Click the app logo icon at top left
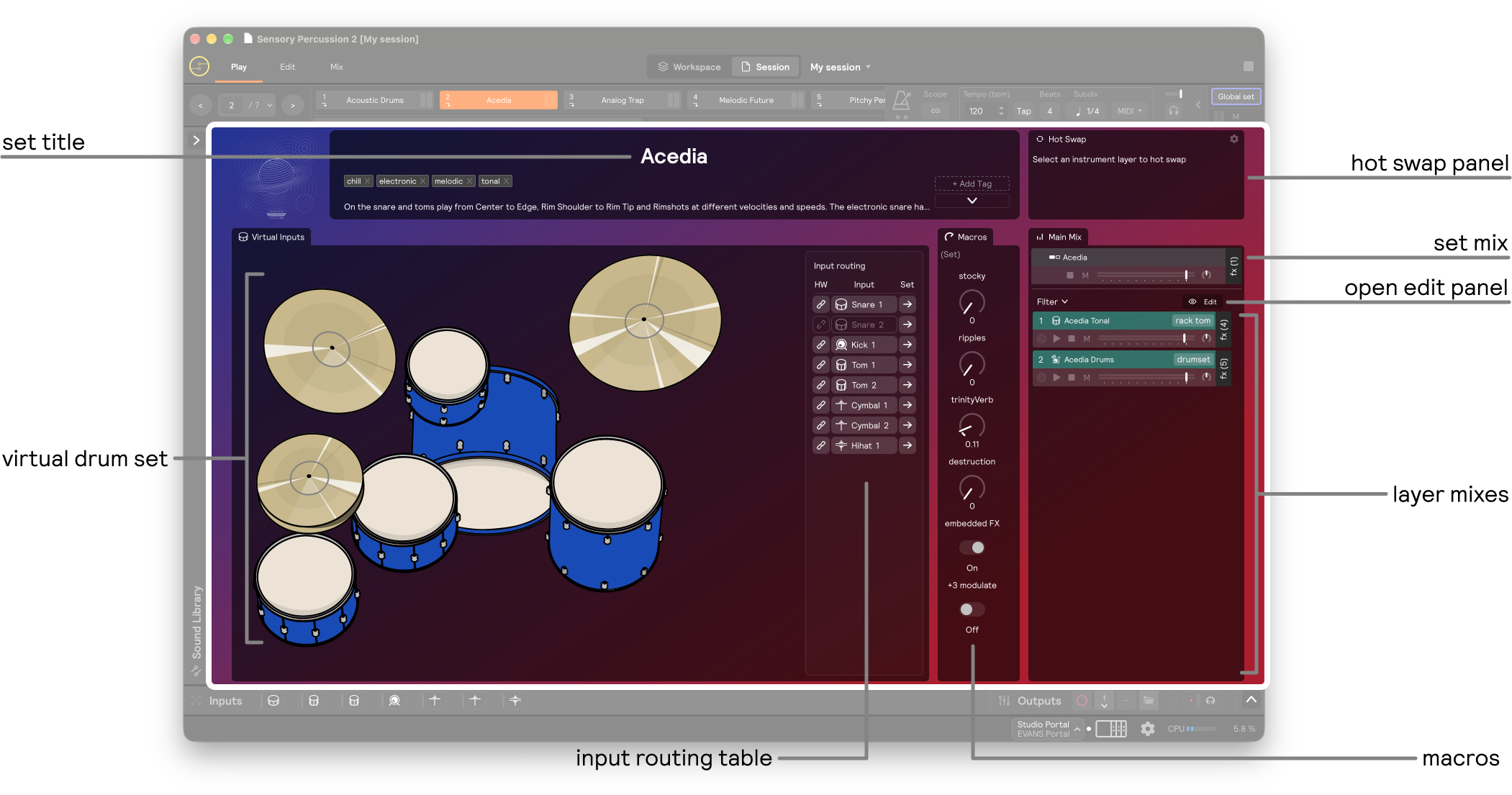 199,66
